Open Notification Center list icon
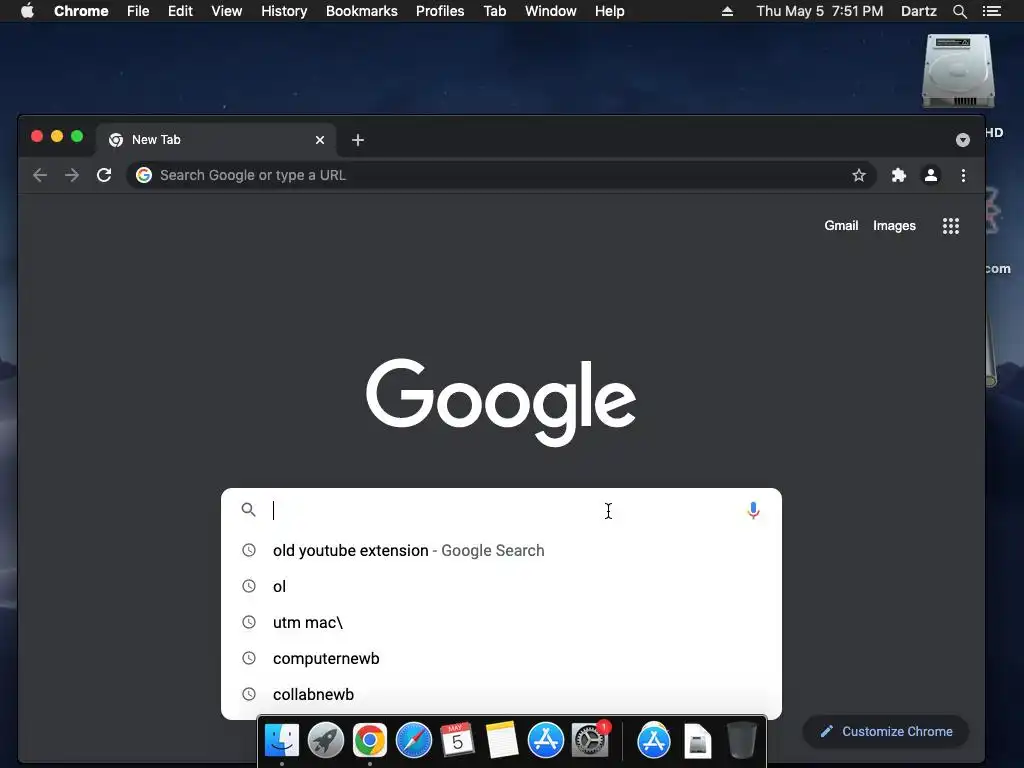 click(991, 11)
